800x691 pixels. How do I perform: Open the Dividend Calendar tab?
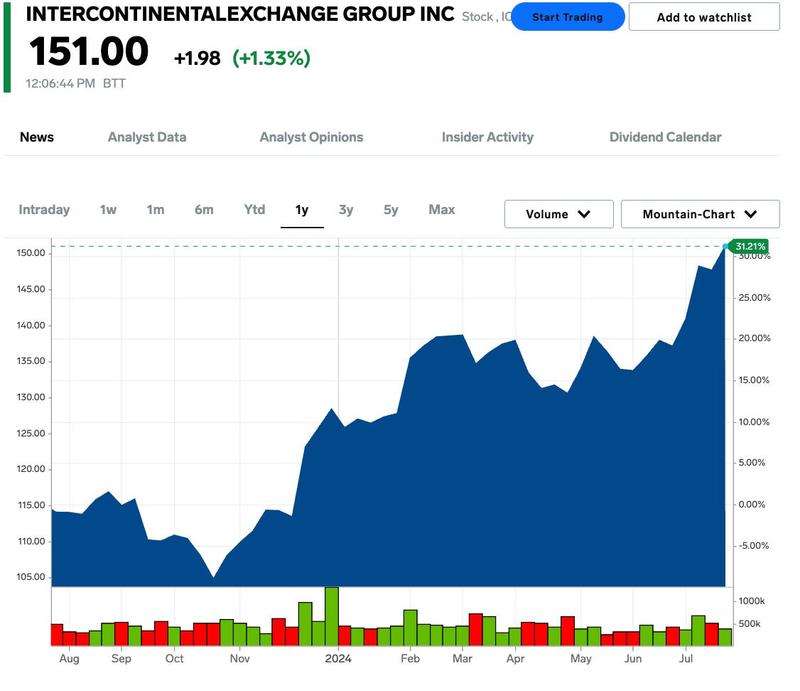[x=665, y=137]
